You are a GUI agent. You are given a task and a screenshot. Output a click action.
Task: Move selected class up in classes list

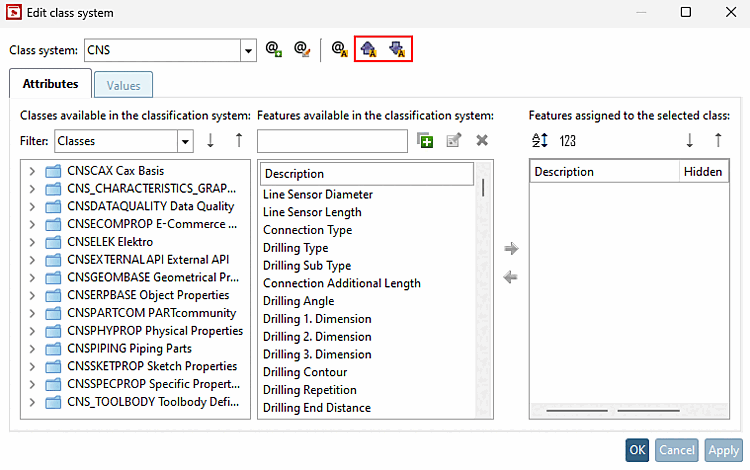pos(239,141)
